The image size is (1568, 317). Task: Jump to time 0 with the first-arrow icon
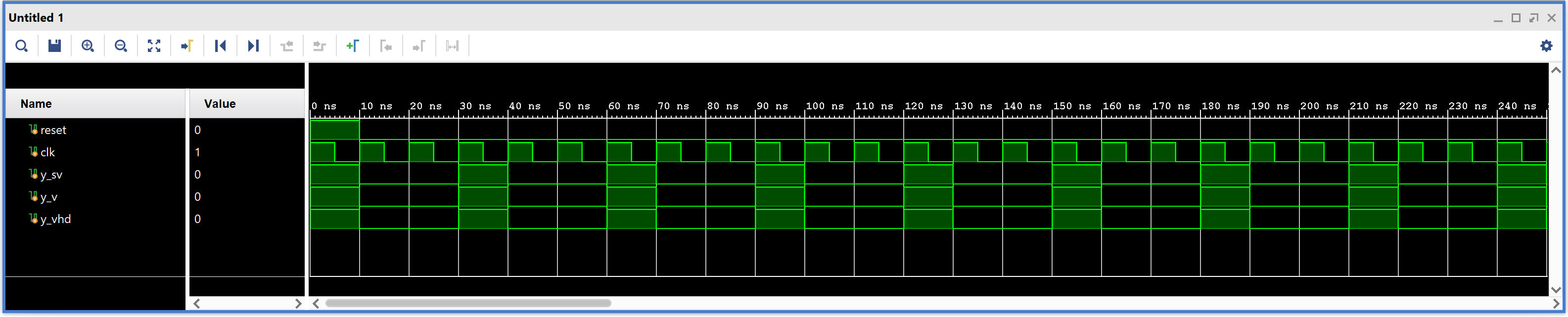click(x=220, y=46)
